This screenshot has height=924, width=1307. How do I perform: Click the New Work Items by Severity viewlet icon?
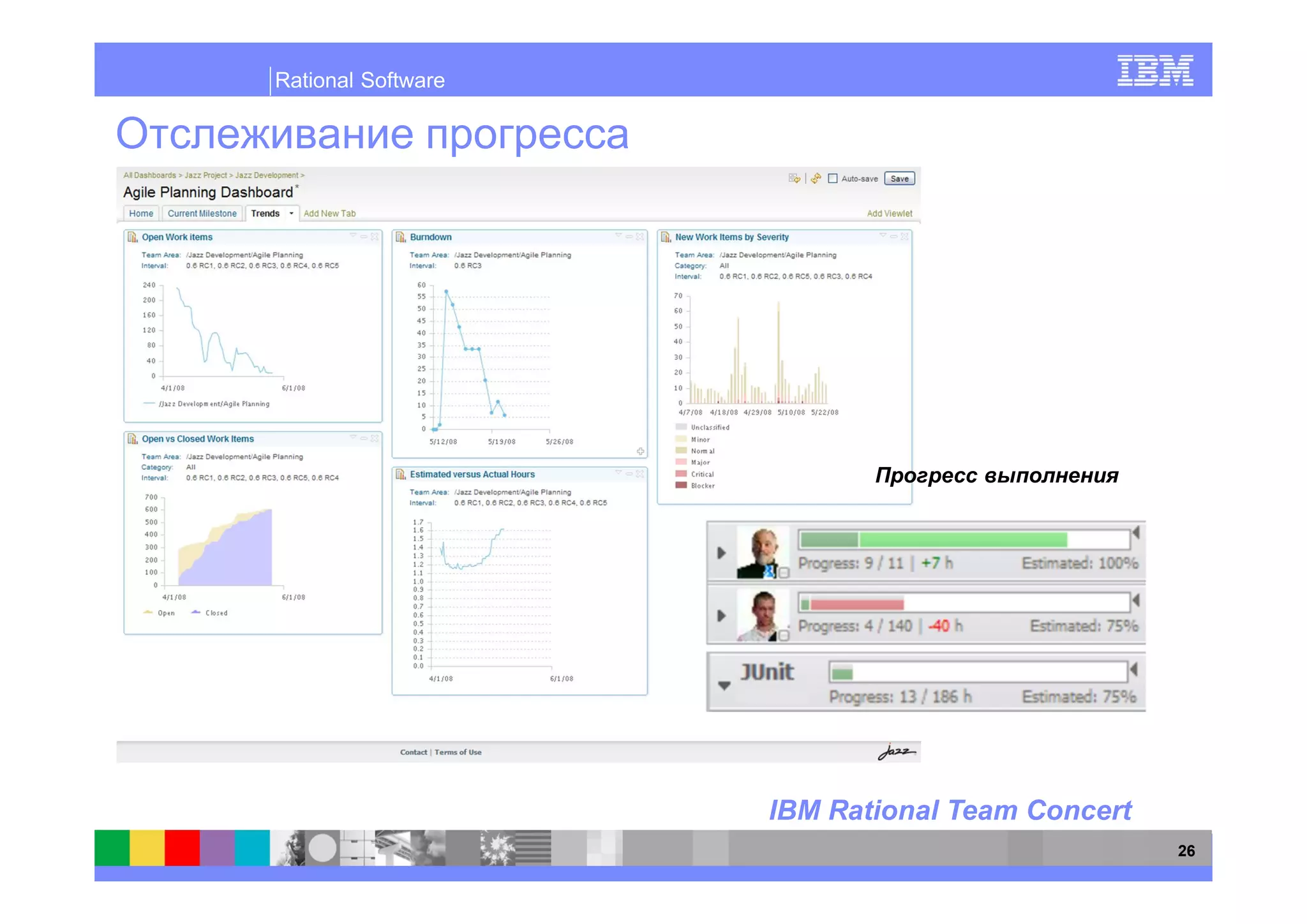pos(666,237)
